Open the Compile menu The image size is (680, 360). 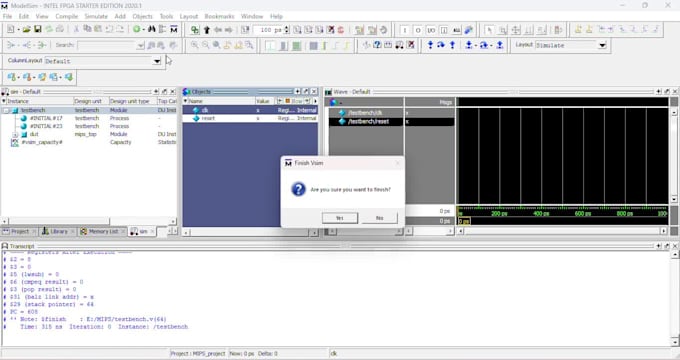coord(66,16)
